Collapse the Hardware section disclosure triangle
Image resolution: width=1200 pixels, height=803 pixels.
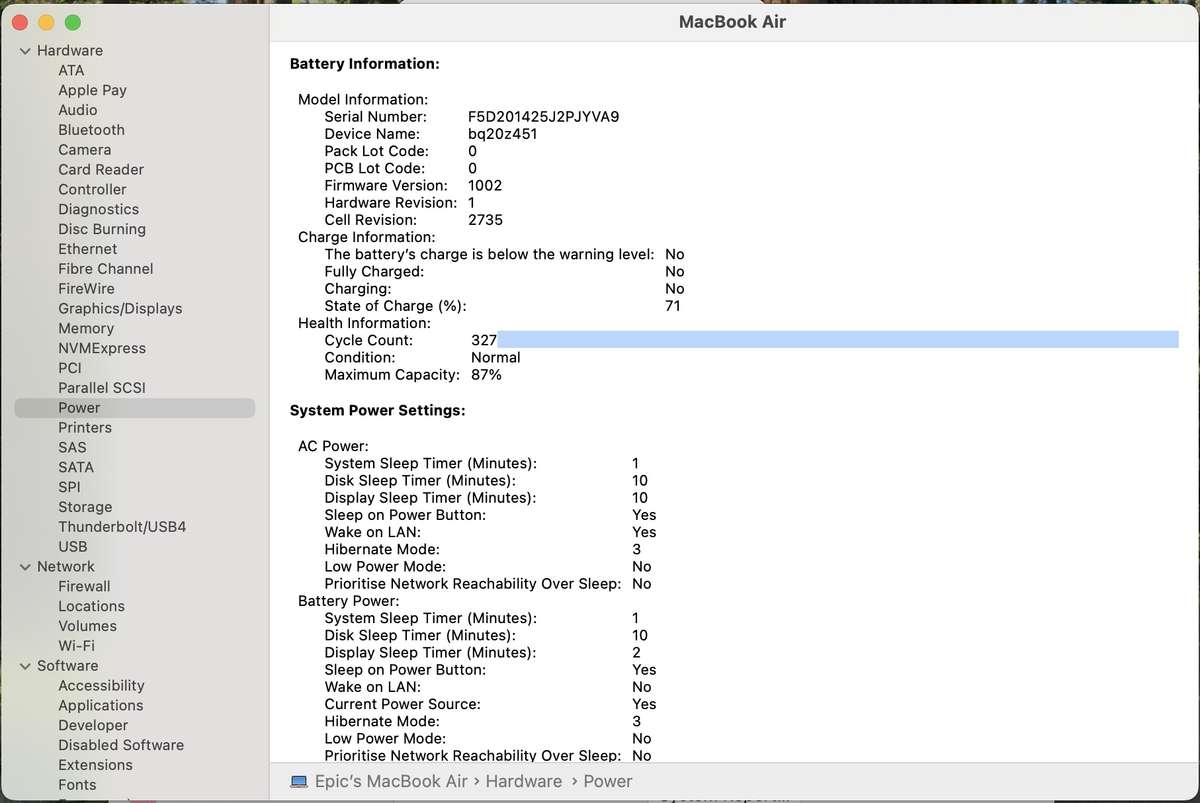click(x=25, y=51)
